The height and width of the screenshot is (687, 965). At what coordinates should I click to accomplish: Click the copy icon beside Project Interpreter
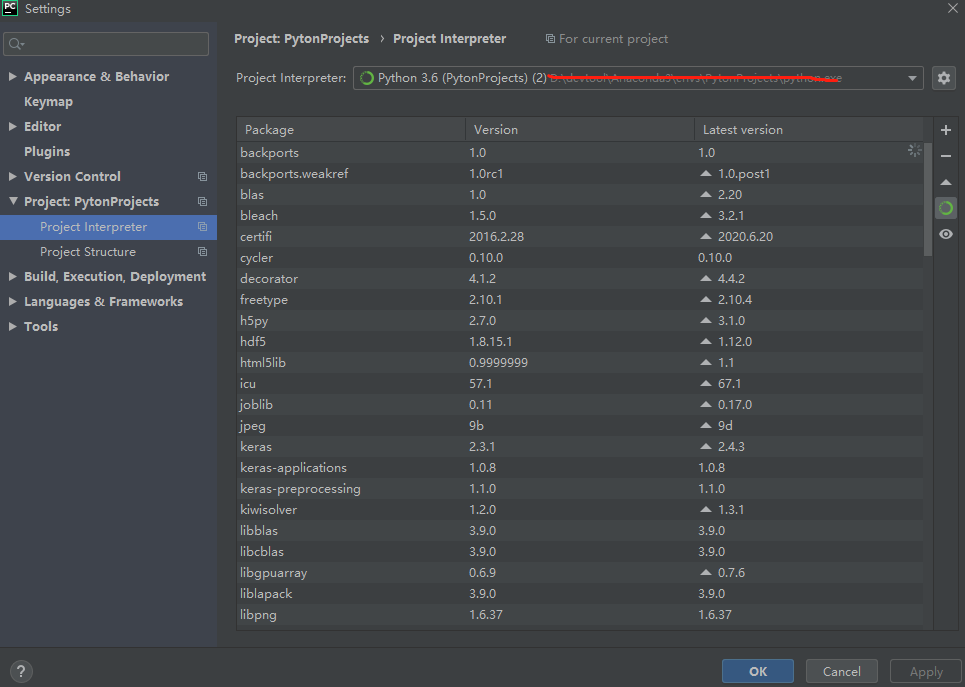point(202,227)
